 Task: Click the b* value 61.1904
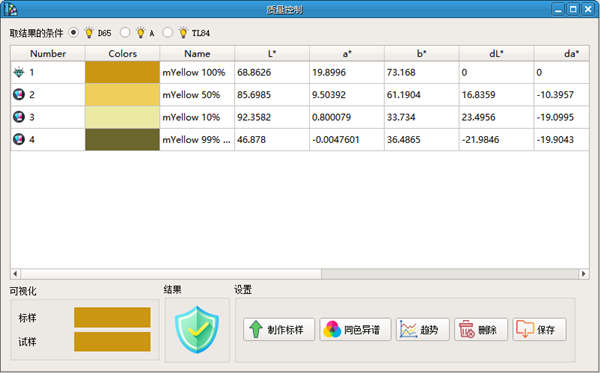(403, 94)
